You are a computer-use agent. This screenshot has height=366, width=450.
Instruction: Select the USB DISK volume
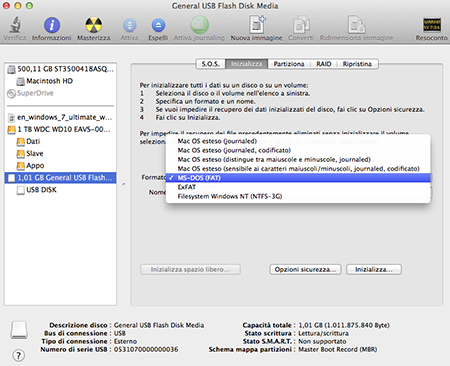tap(60, 190)
